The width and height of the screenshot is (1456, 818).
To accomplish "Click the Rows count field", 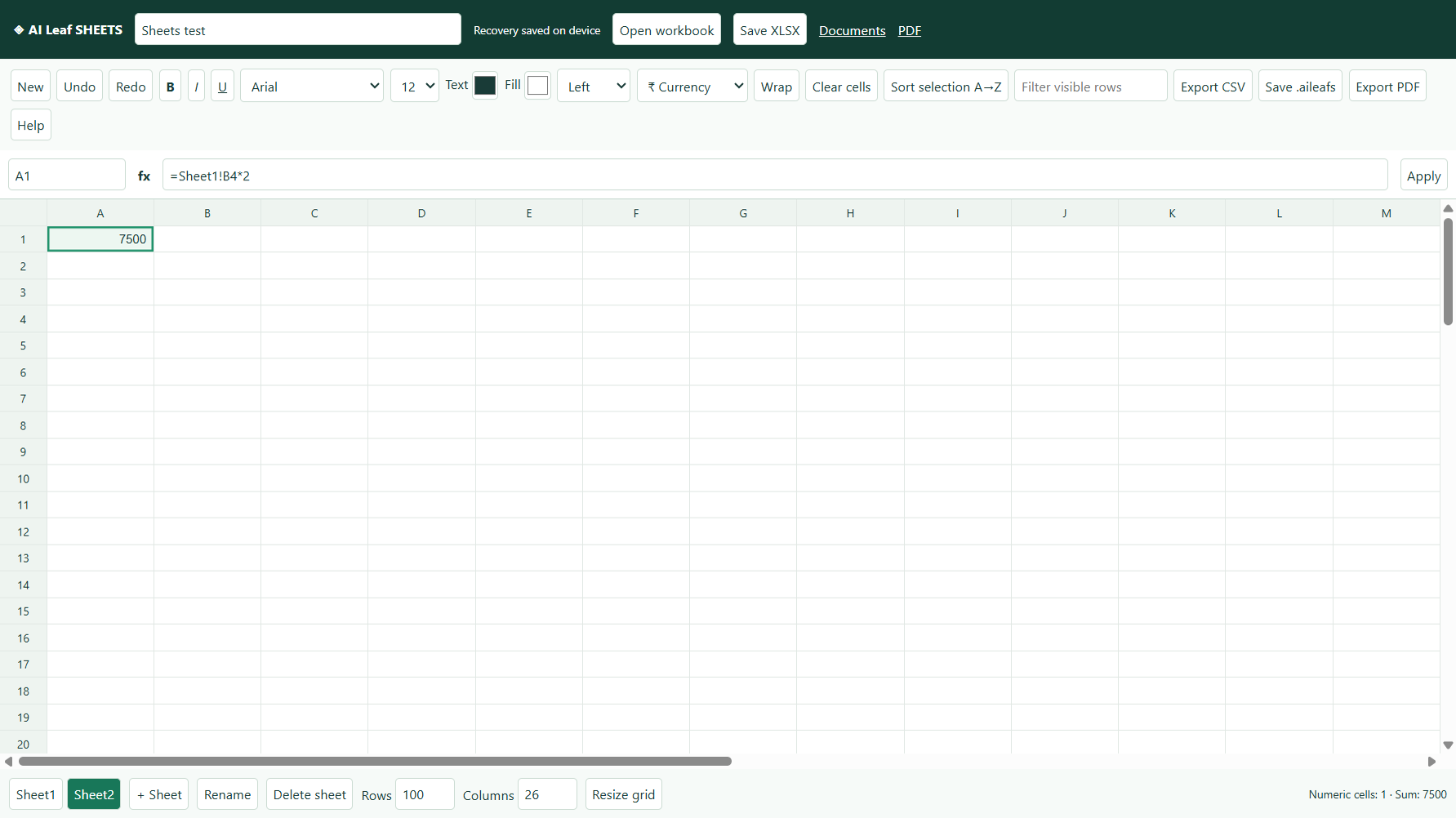I will click(x=425, y=794).
